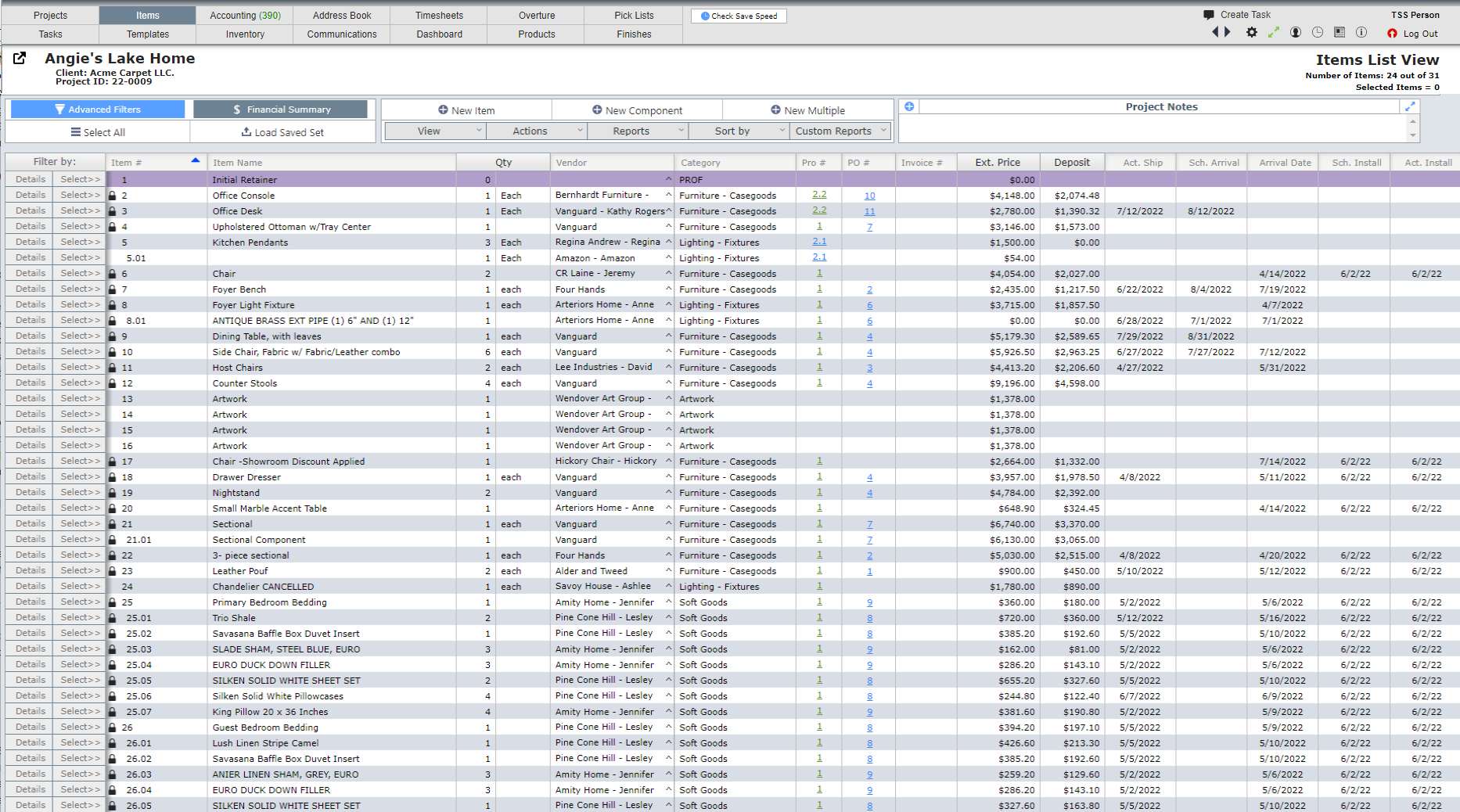Expand Project Notes with the corner arrow icon
Image resolution: width=1460 pixels, height=812 pixels.
point(1410,106)
